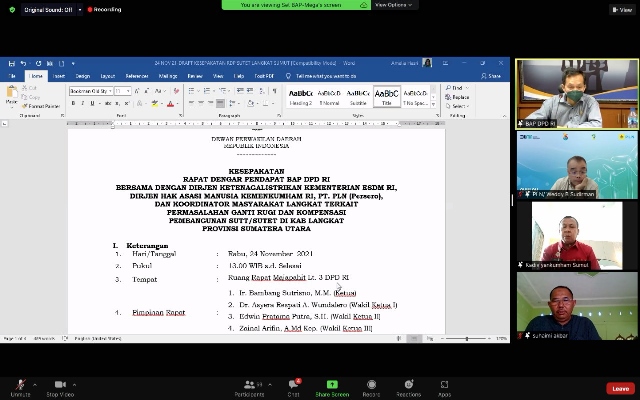This screenshot has width=640, height=400.
Task: Open the Apps icon in Zoom toolbar
Action: point(444,384)
